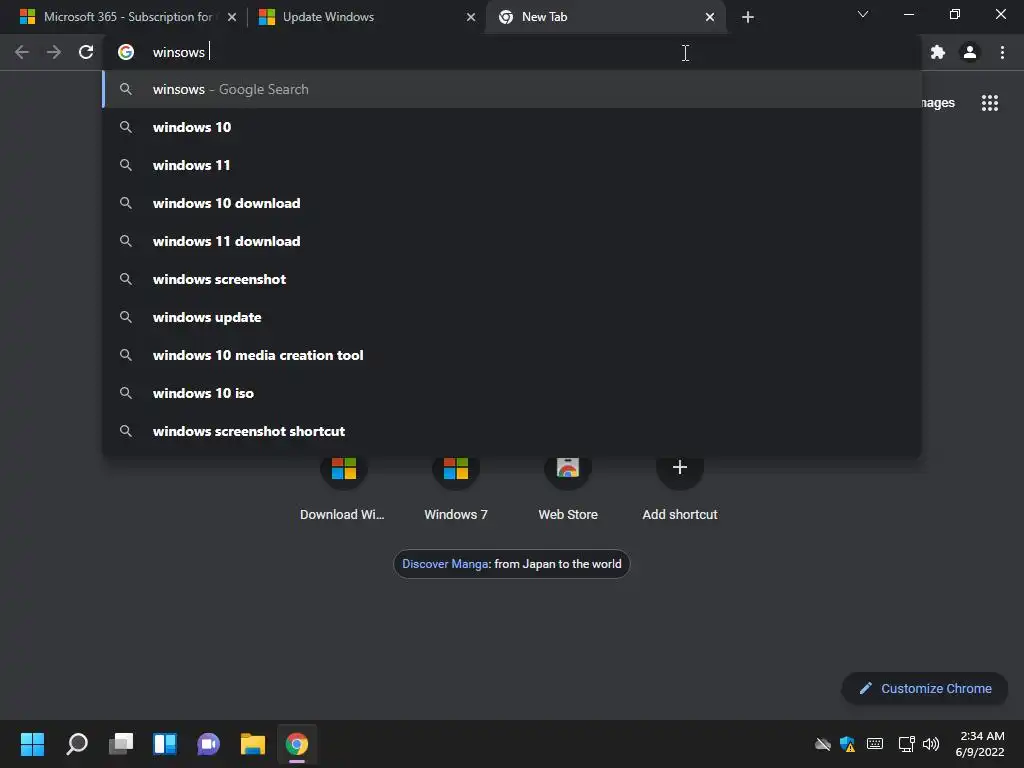Switch to the Microsoft 365 Subscription tab
Image resolution: width=1024 pixels, height=768 pixels.
coord(128,17)
